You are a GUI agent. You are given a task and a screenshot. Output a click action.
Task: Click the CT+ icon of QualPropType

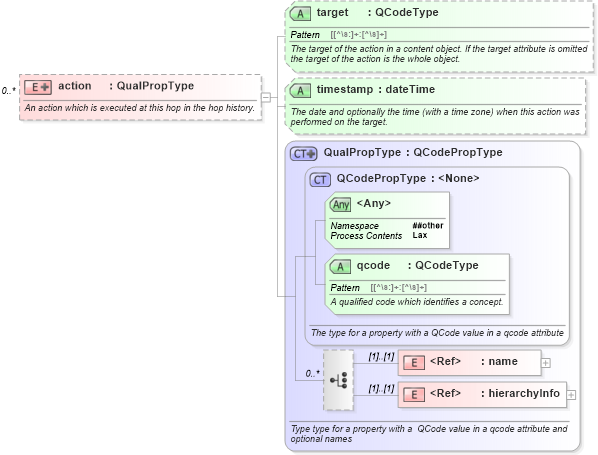[304, 154]
